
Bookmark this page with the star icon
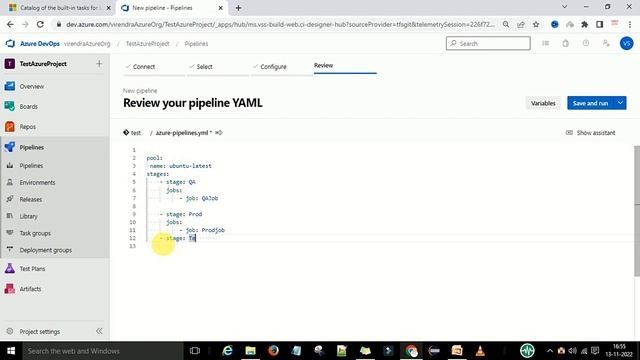pyautogui.click(x=536, y=24)
